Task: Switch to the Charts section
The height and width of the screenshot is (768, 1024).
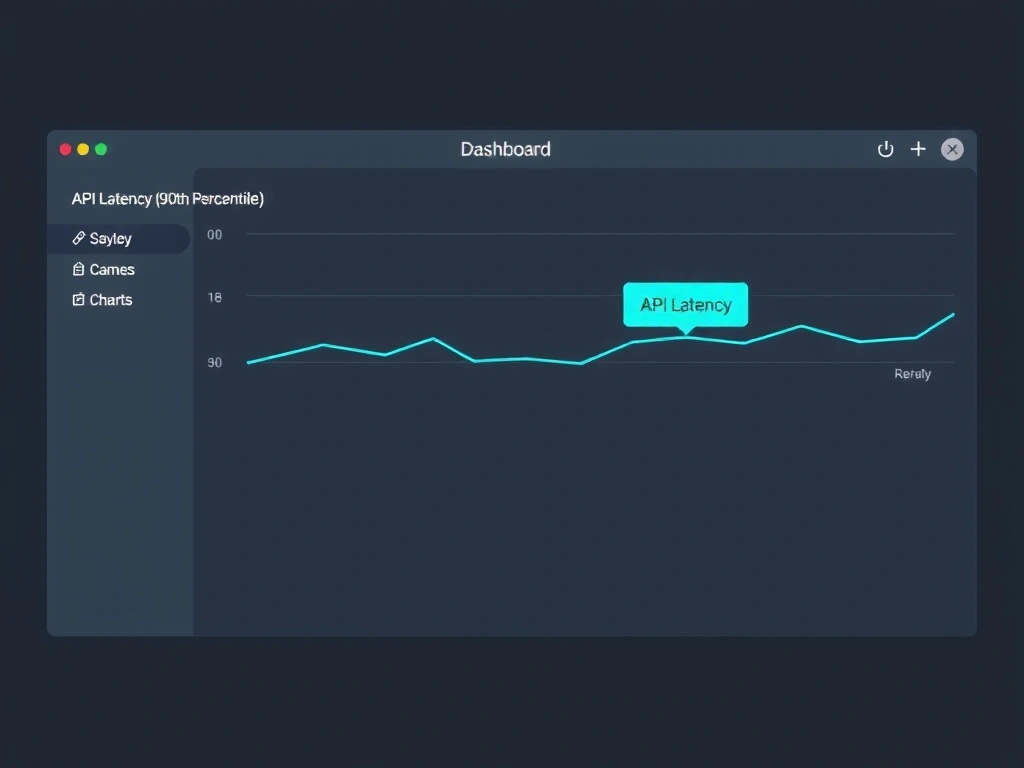Action: 110,299
